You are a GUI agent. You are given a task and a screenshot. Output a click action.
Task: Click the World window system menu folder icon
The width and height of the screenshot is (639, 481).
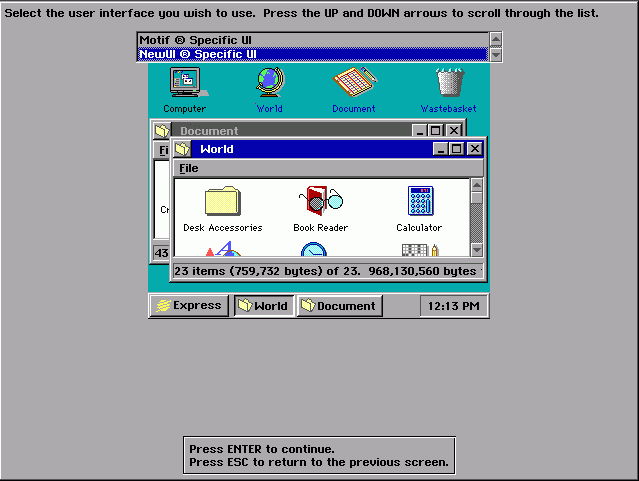182,149
